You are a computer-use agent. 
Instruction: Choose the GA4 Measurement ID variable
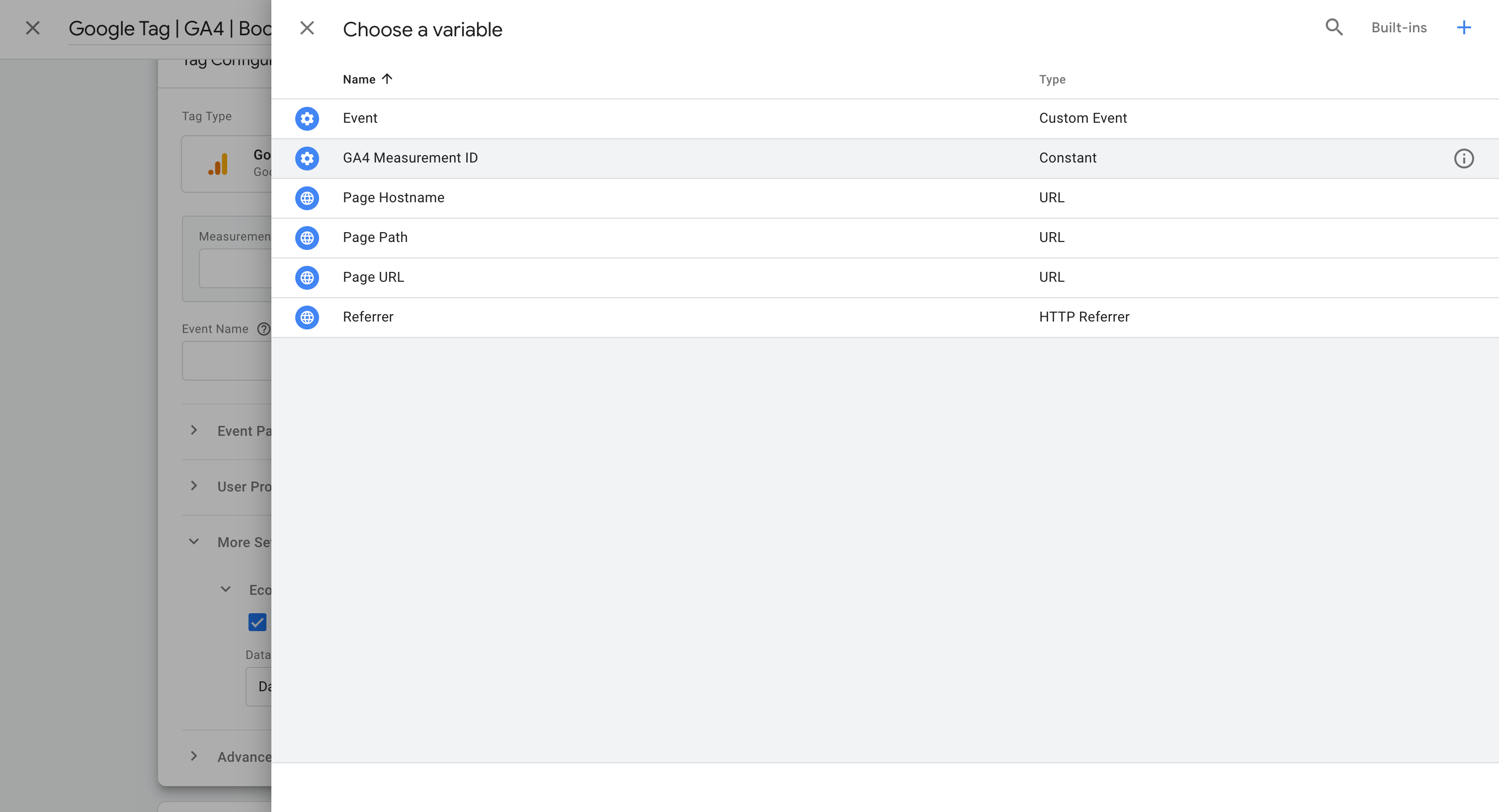click(x=885, y=158)
